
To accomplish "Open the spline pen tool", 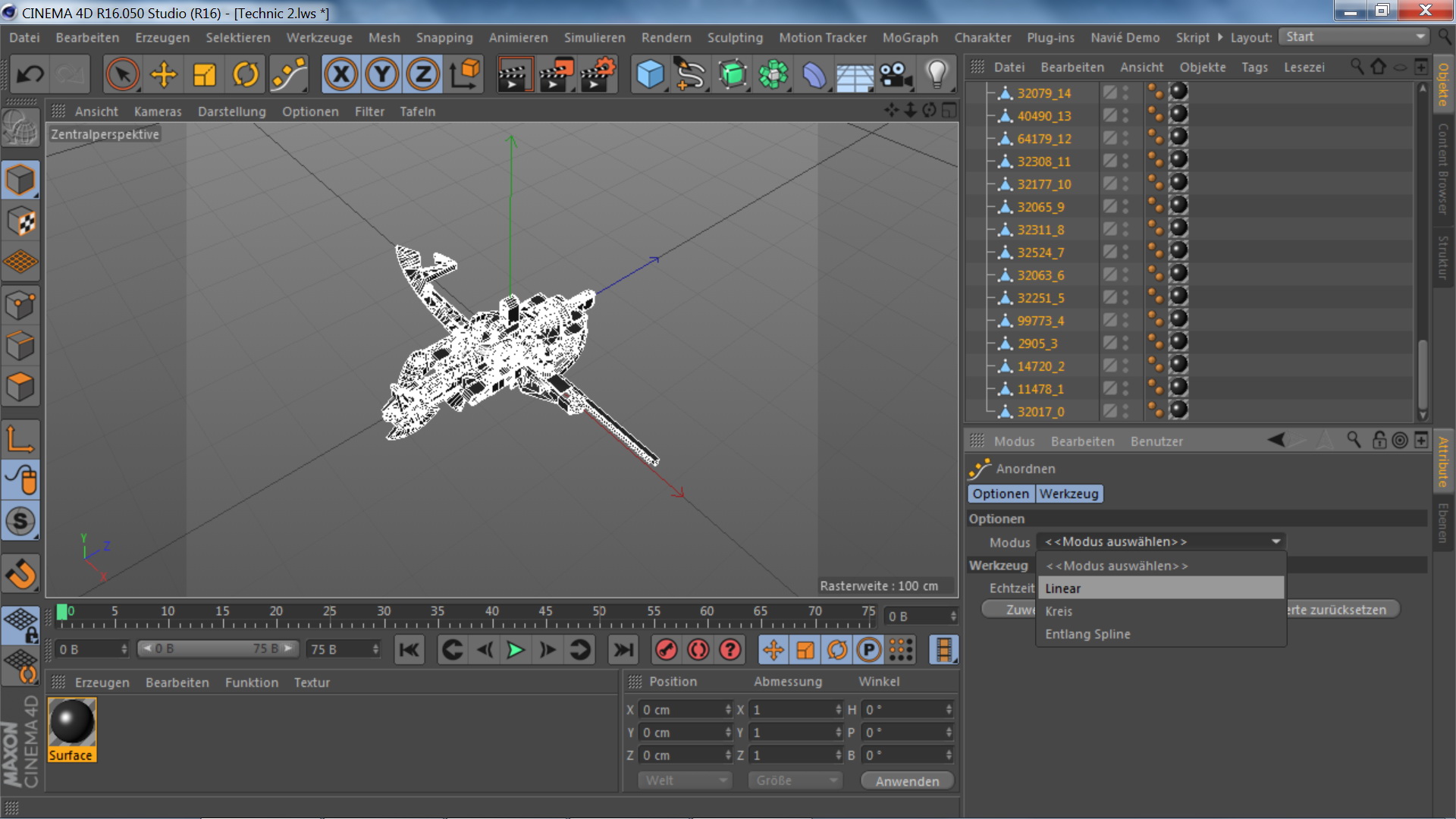I will pyautogui.click(x=691, y=74).
